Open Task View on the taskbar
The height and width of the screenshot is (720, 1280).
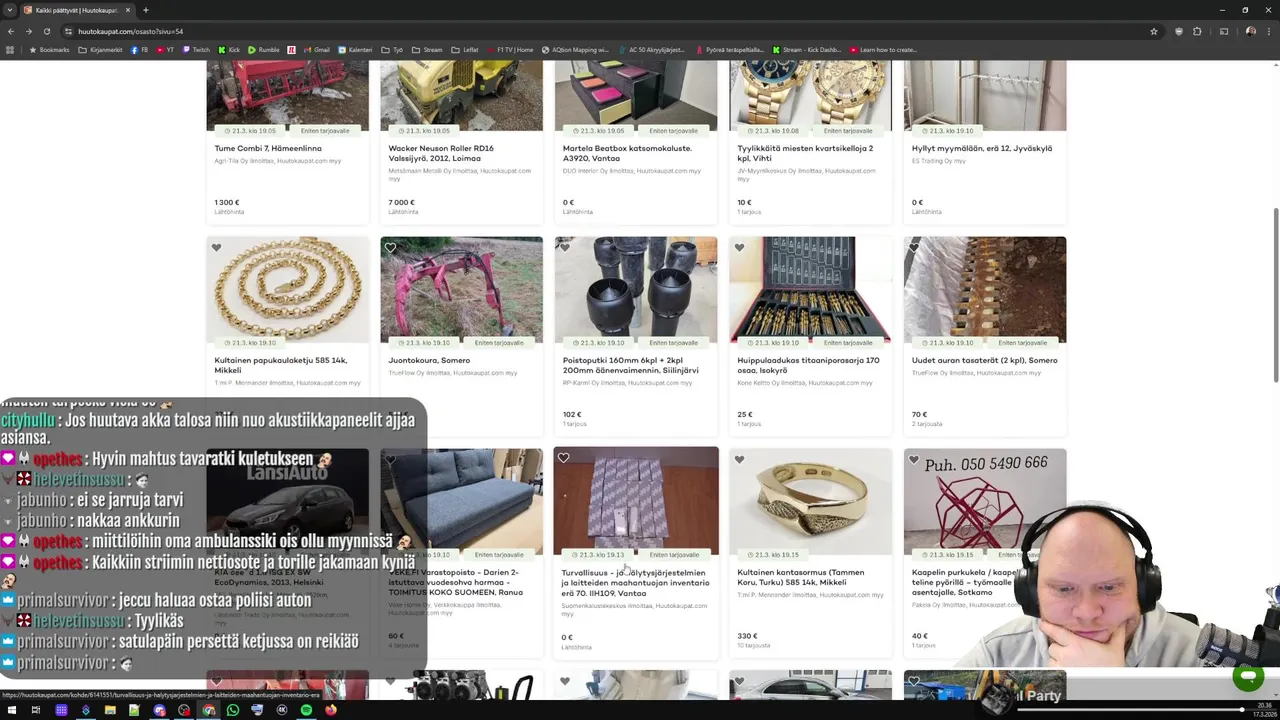tap(36, 710)
